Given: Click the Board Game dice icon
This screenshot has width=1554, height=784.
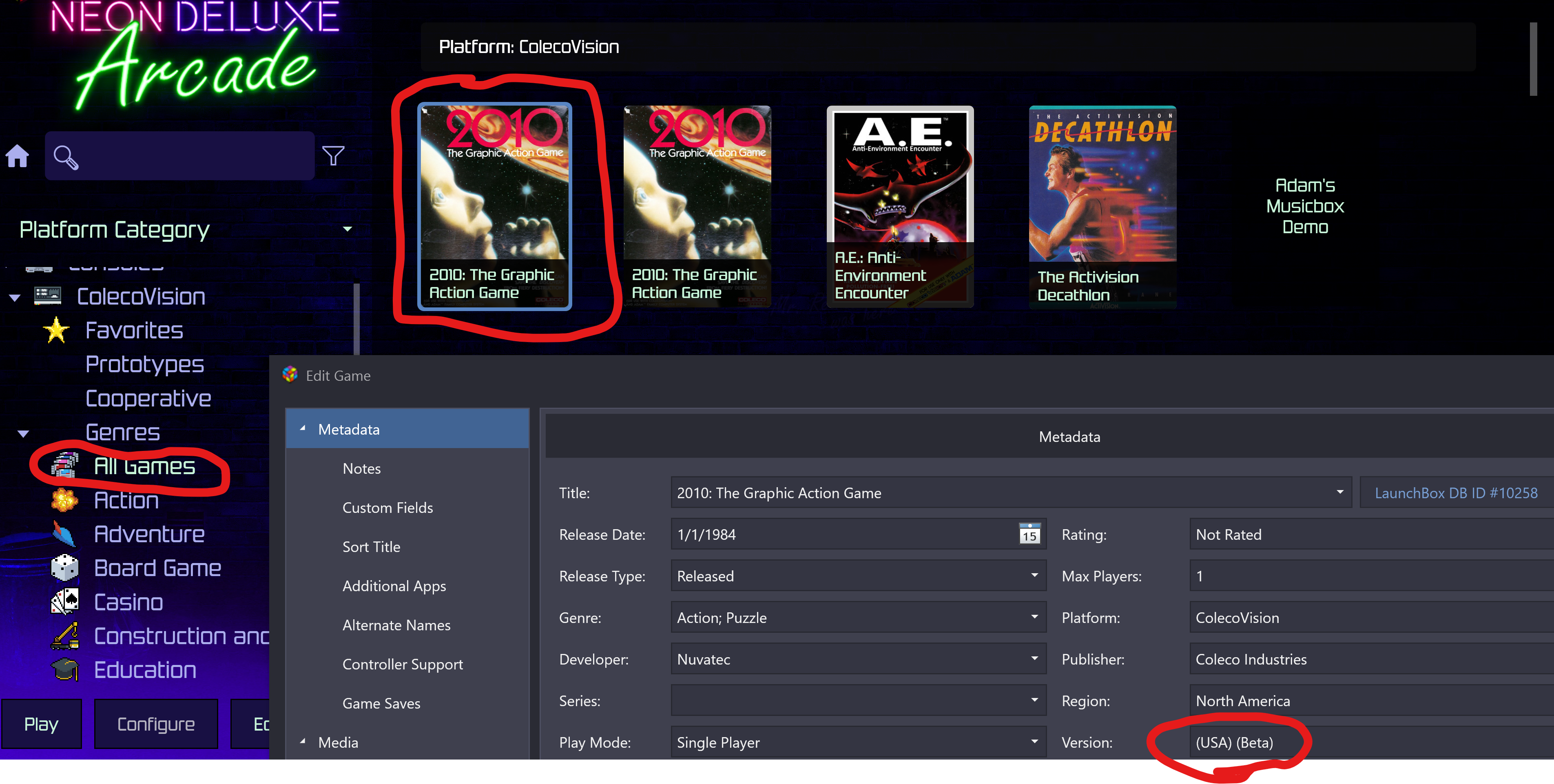Looking at the screenshot, I should coord(64,568).
